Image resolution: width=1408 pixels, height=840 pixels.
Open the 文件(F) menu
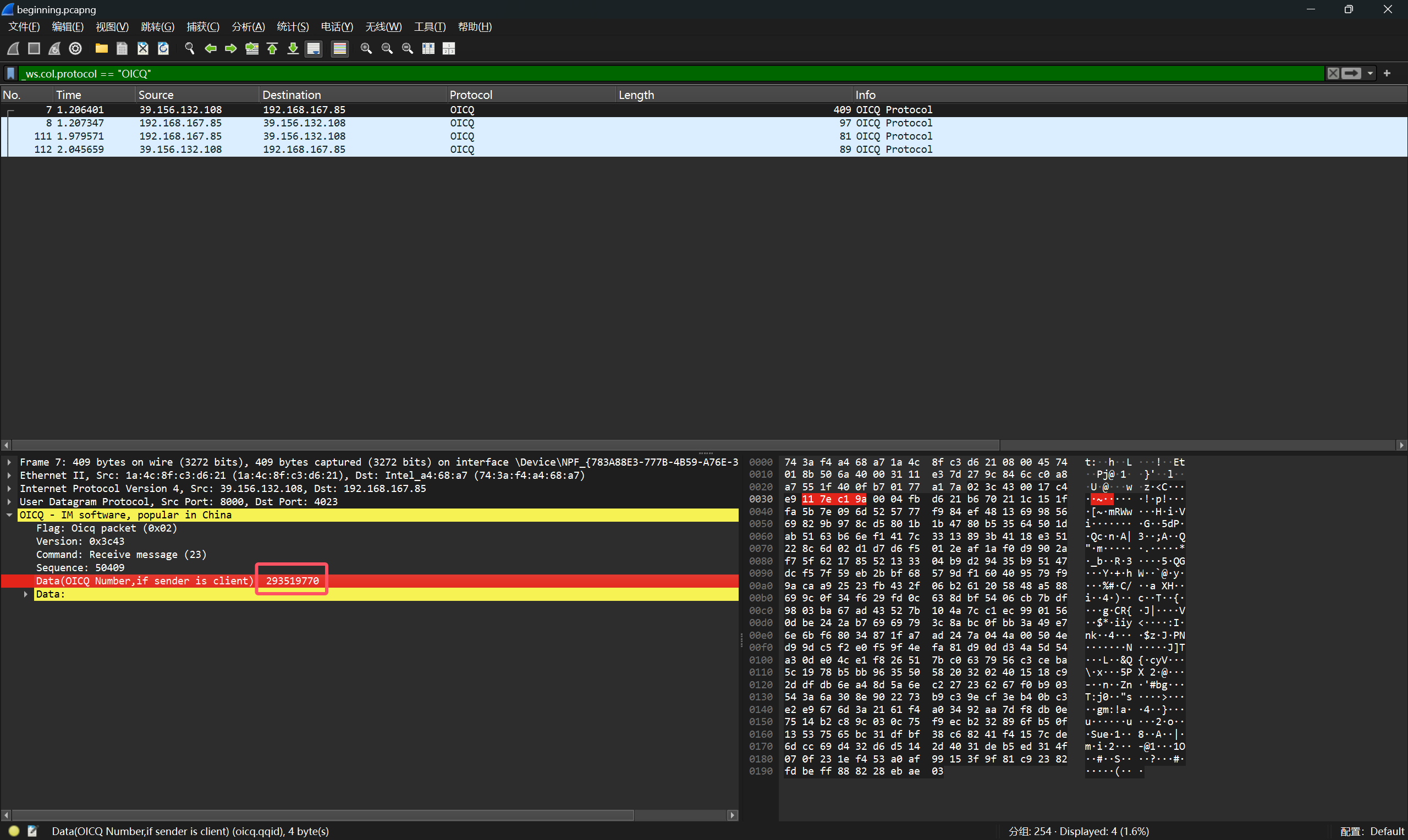(24, 27)
